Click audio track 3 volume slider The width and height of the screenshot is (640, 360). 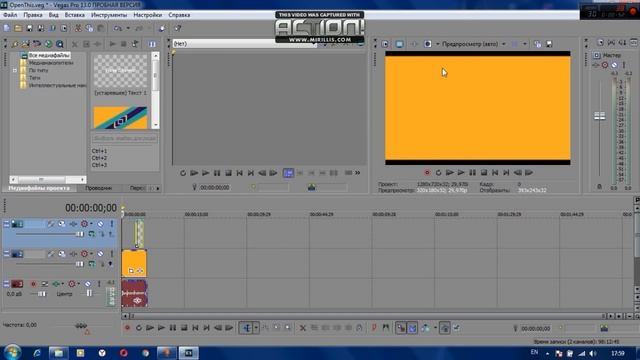point(42,294)
